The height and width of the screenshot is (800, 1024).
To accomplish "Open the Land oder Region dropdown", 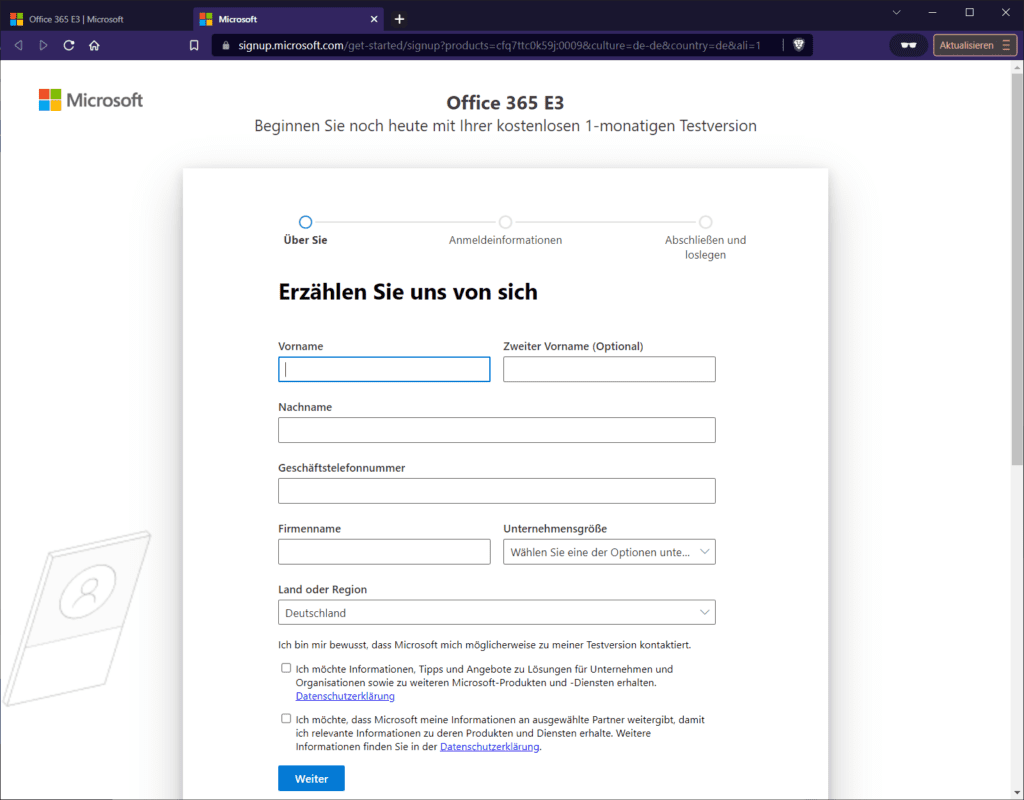I will pyautogui.click(x=497, y=613).
